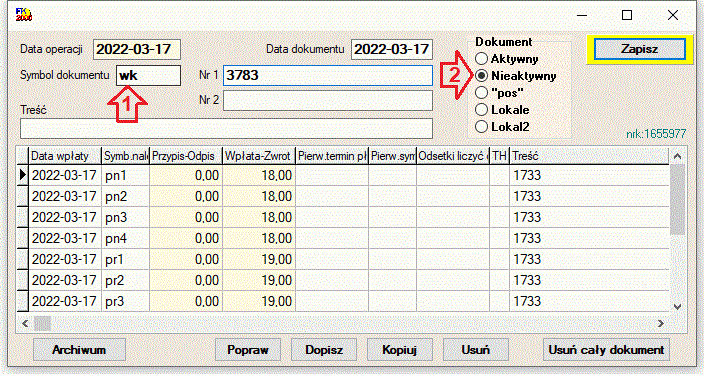Click the 19,00 payment cell in pr3 row

click(x=259, y=301)
